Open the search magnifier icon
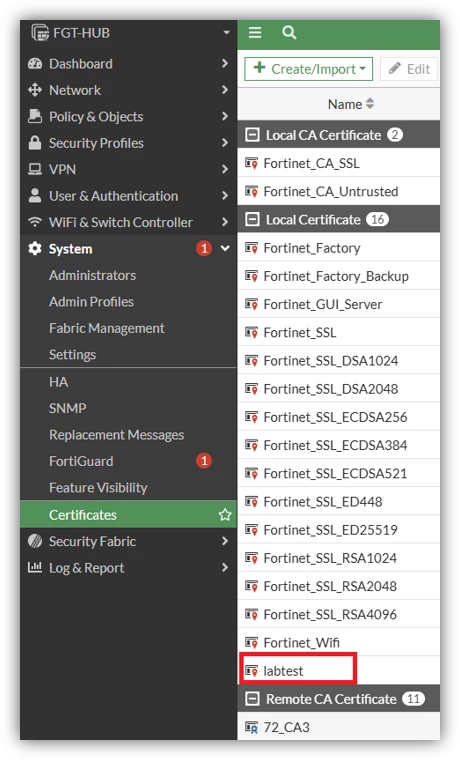The width and height of the screenshot is (460, 760). [289, 32]
